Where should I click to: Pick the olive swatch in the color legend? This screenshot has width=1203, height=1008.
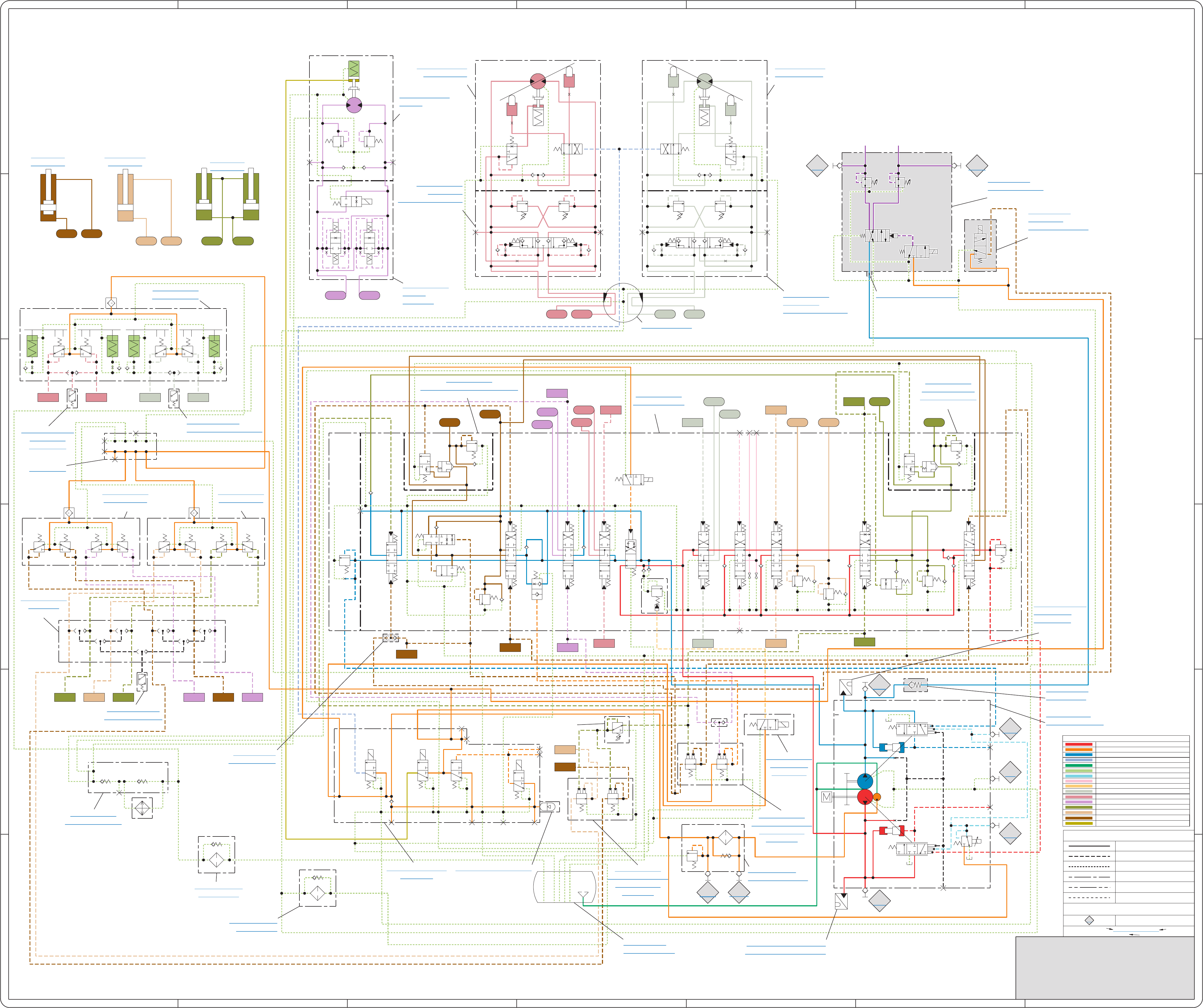(x=1079, y=807)
